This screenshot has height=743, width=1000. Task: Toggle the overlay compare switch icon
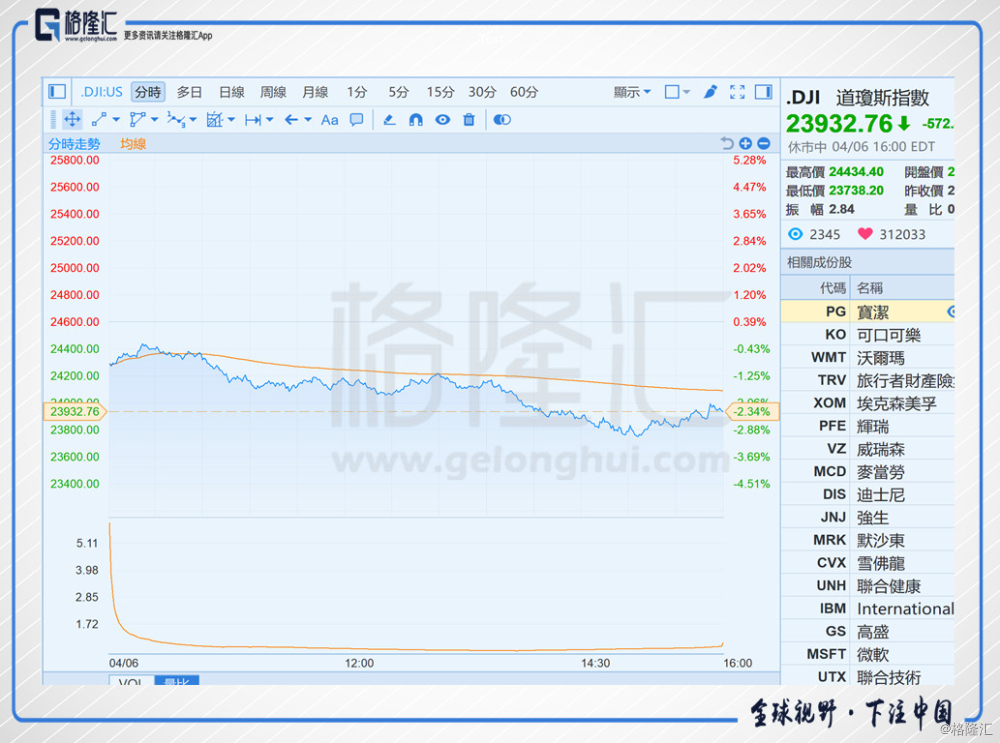(x=502, y=119)
